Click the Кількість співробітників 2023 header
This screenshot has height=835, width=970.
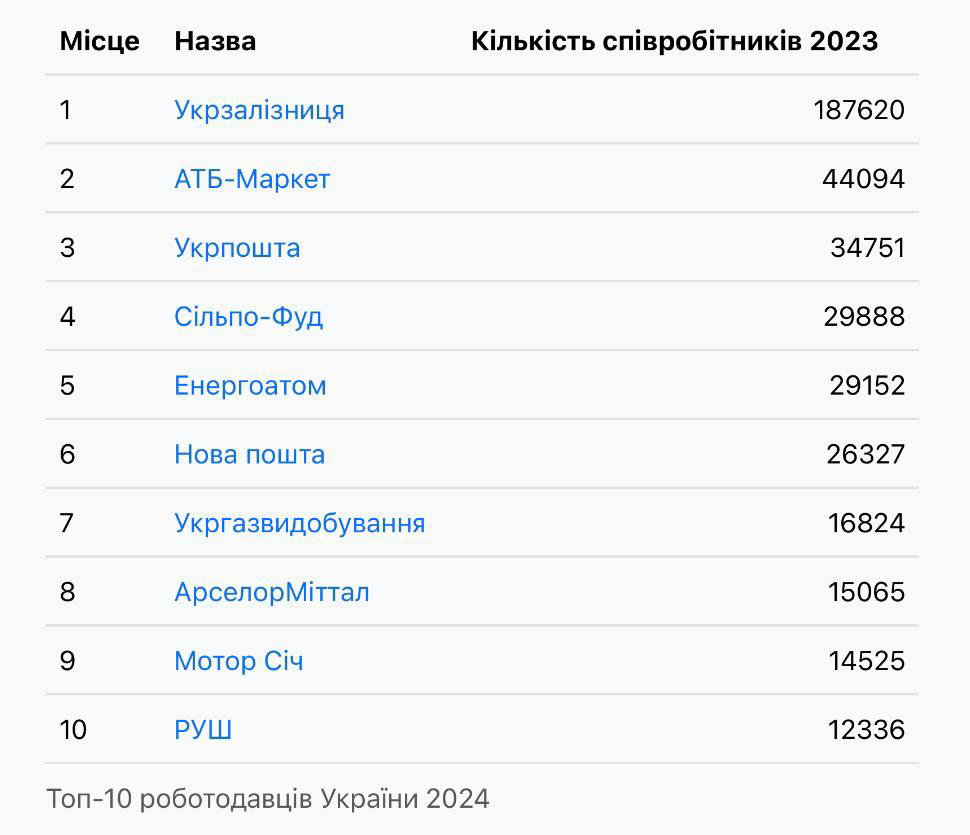click(674, 41)
